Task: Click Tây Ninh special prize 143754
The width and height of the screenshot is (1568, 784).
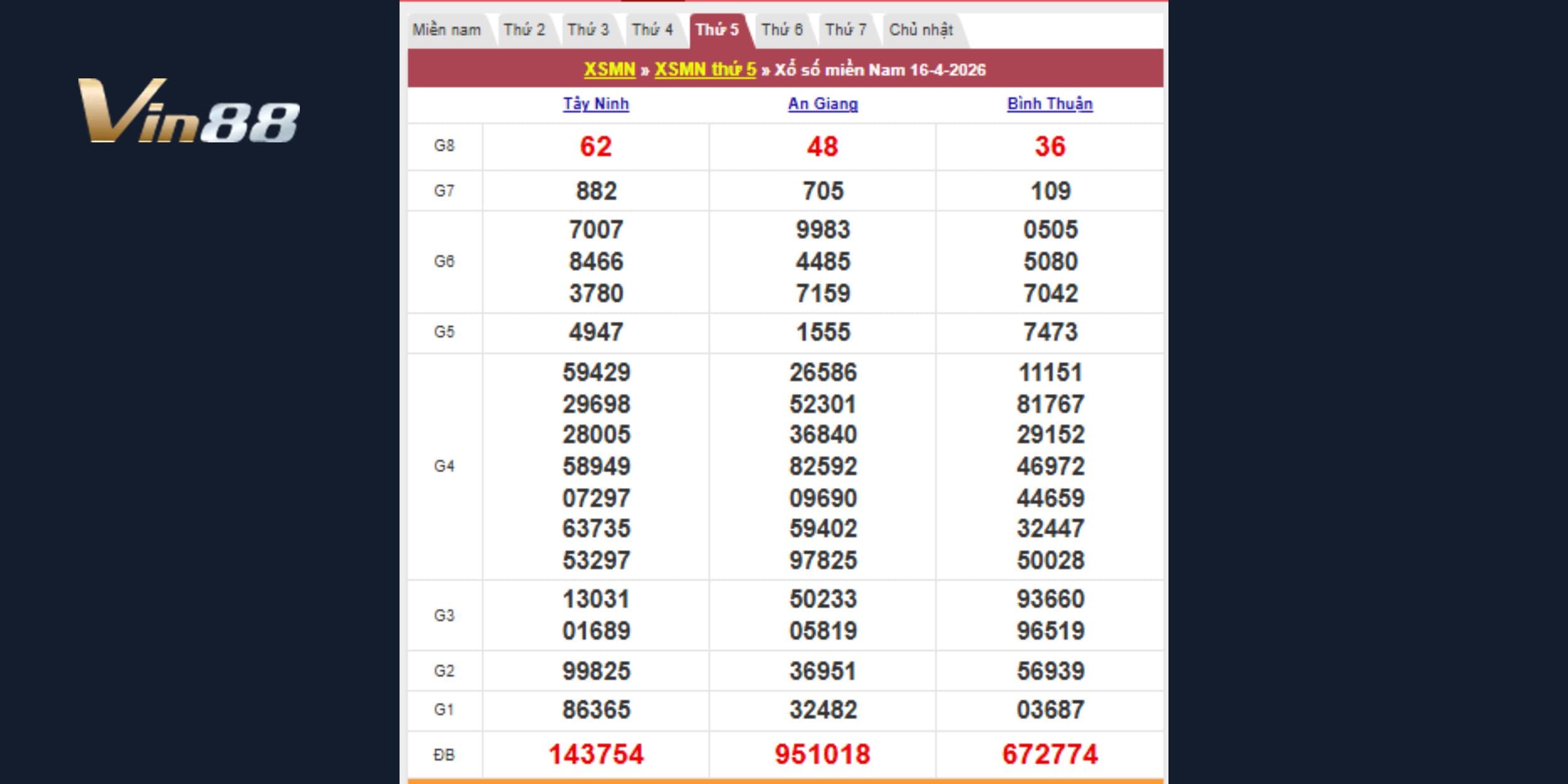Action: click(596, 754)
